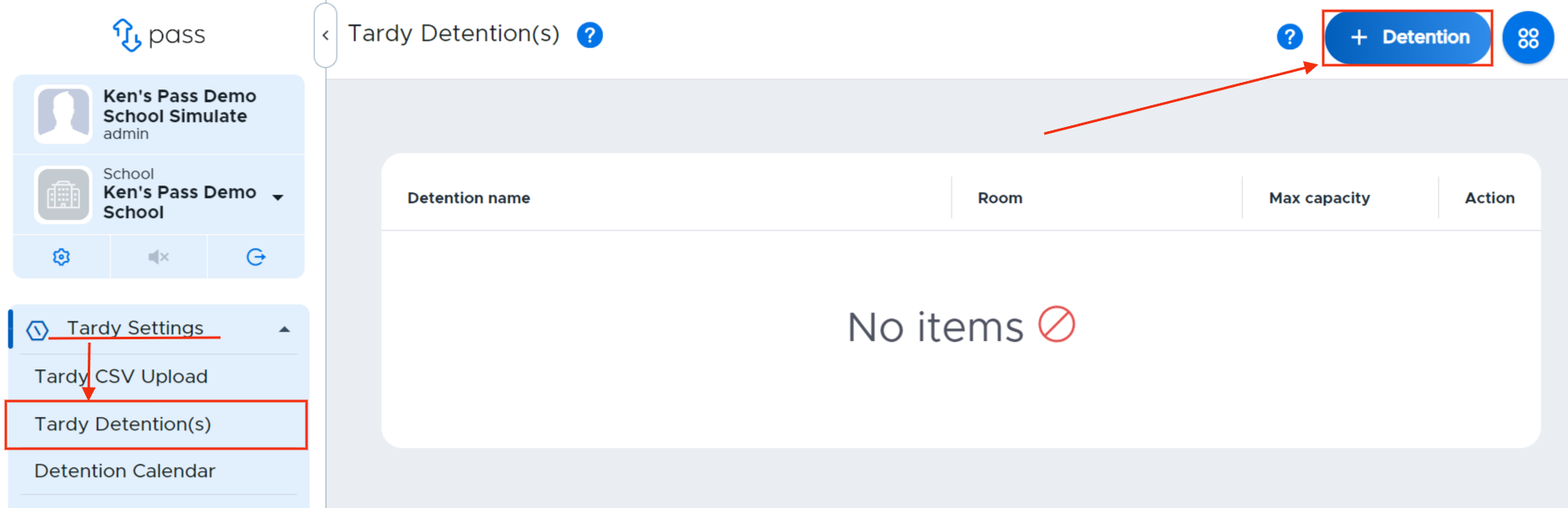Click help icon beside Tardy Detention(s) title

click(x=590, y=35)
